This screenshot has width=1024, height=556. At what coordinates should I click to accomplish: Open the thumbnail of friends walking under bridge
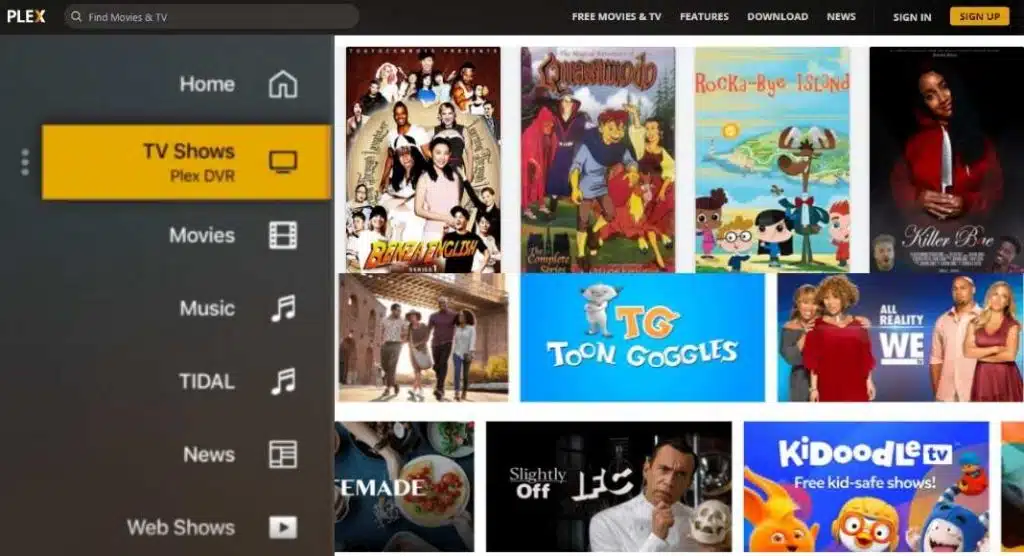click(423, 337)
